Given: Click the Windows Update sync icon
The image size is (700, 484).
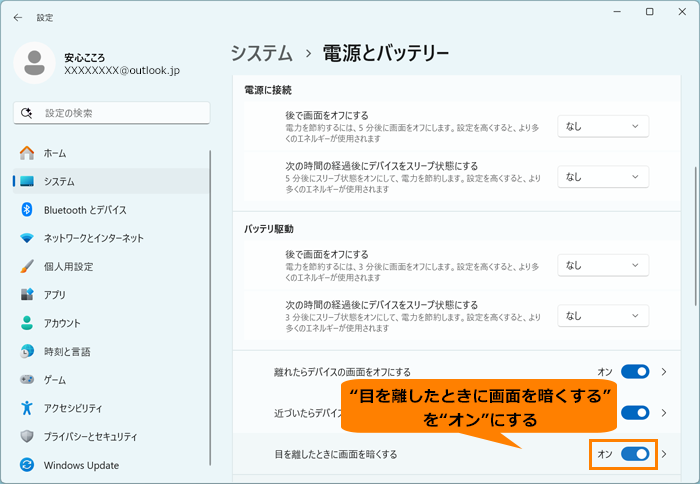Looking at the screenshot, I should coord(27,465).
